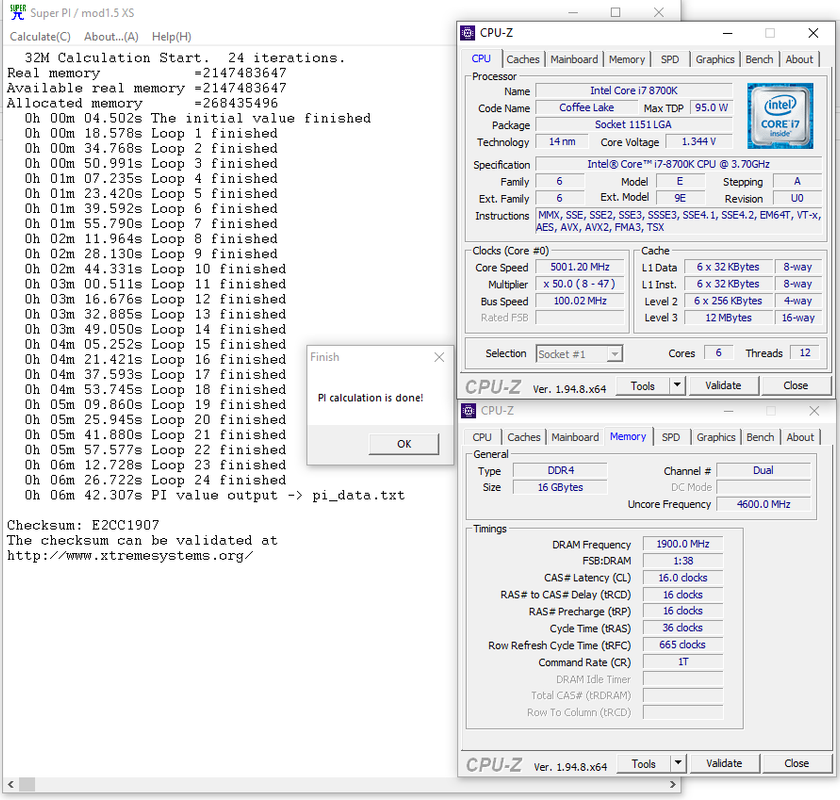The height and width of the screenshot is (800, 840).
Task: Click the Core Speed value 5001.20 MHz
Action: pyautogui.click(x=580, y=267)
